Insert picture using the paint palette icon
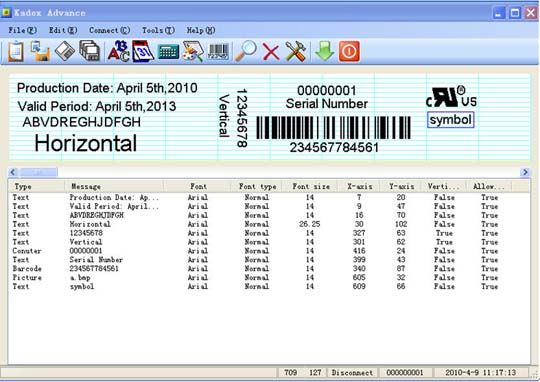This screenshot has width=540, height=382. 193,52
